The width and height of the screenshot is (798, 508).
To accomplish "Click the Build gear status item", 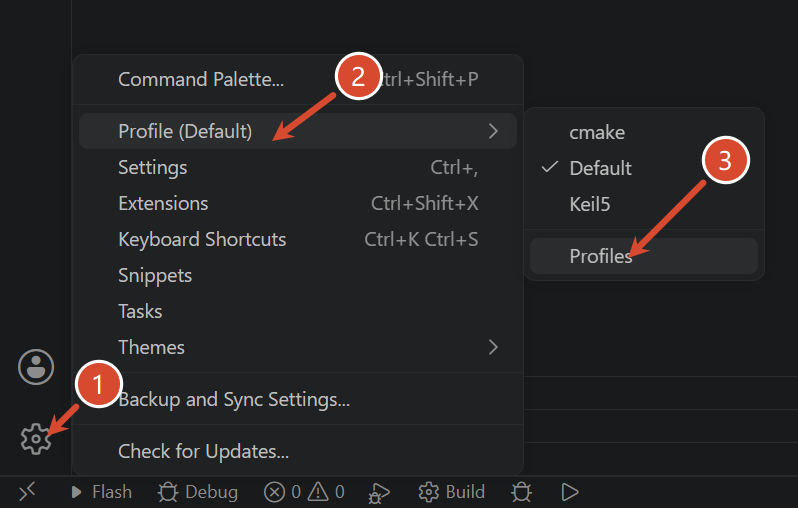I will pos(451,492).
